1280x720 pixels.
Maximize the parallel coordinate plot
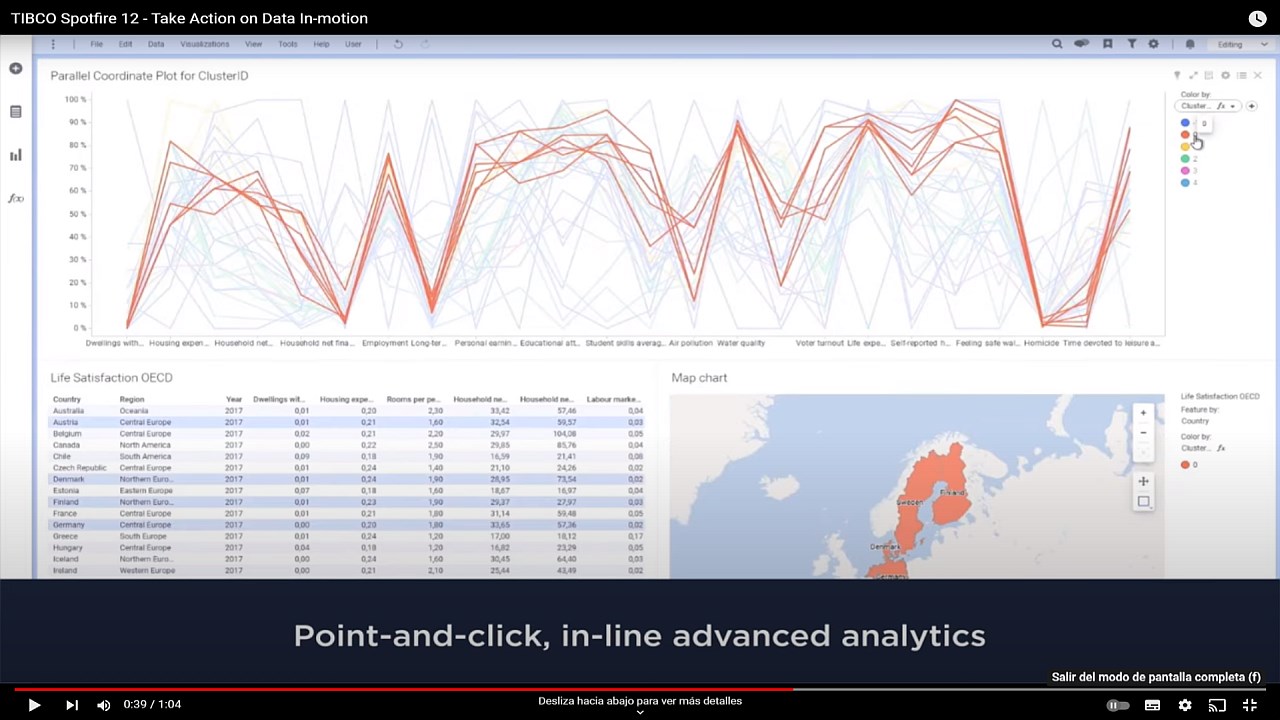(1193, 75)
